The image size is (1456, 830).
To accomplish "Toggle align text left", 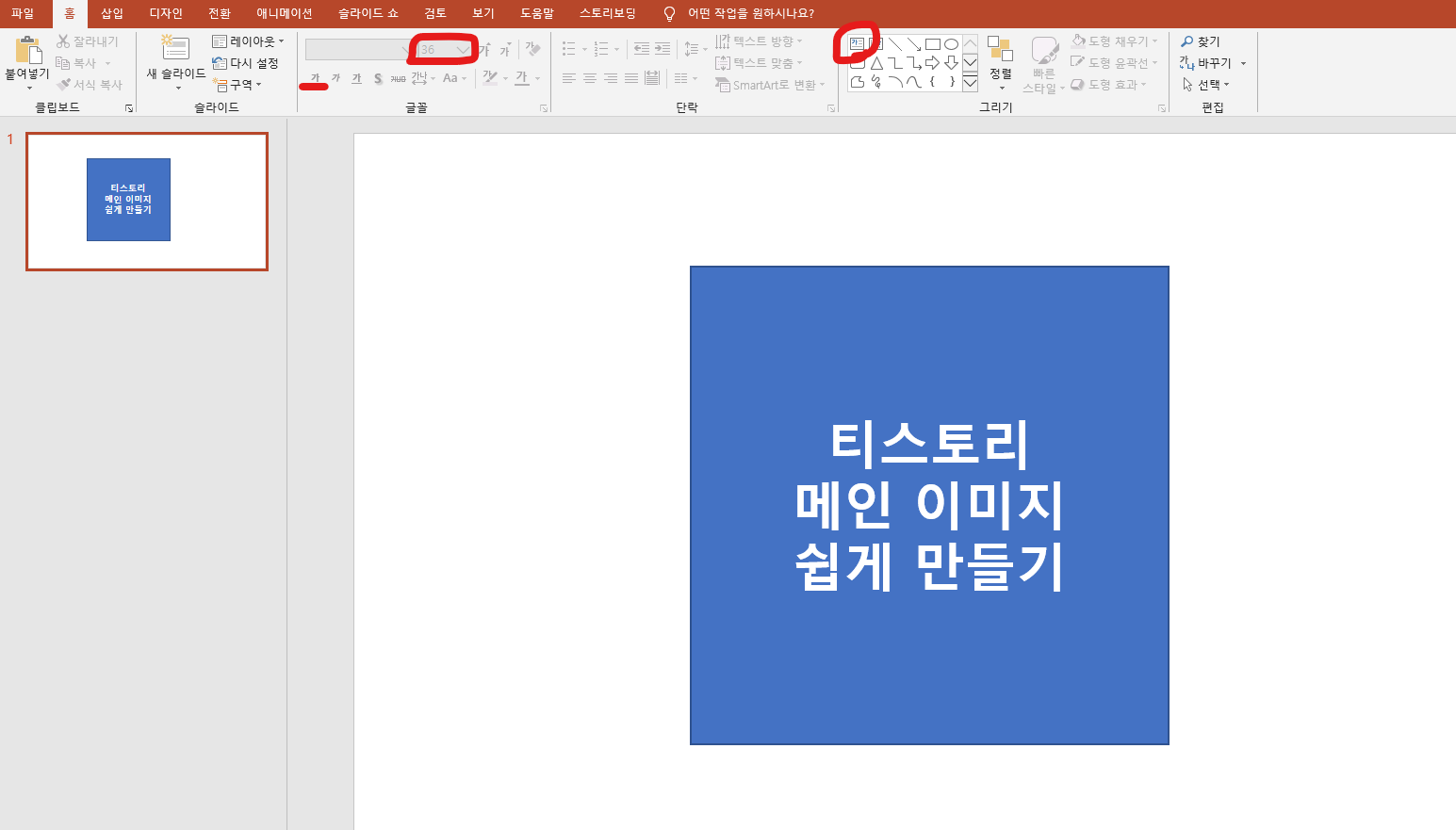I will tap(569, 78).
